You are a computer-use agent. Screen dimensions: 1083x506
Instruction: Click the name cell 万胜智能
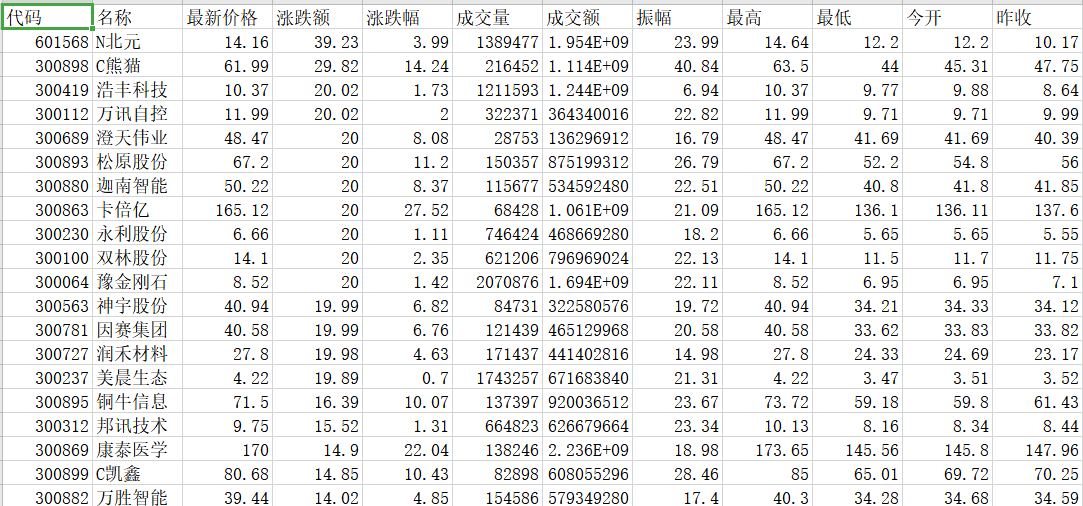click(138, 496)
